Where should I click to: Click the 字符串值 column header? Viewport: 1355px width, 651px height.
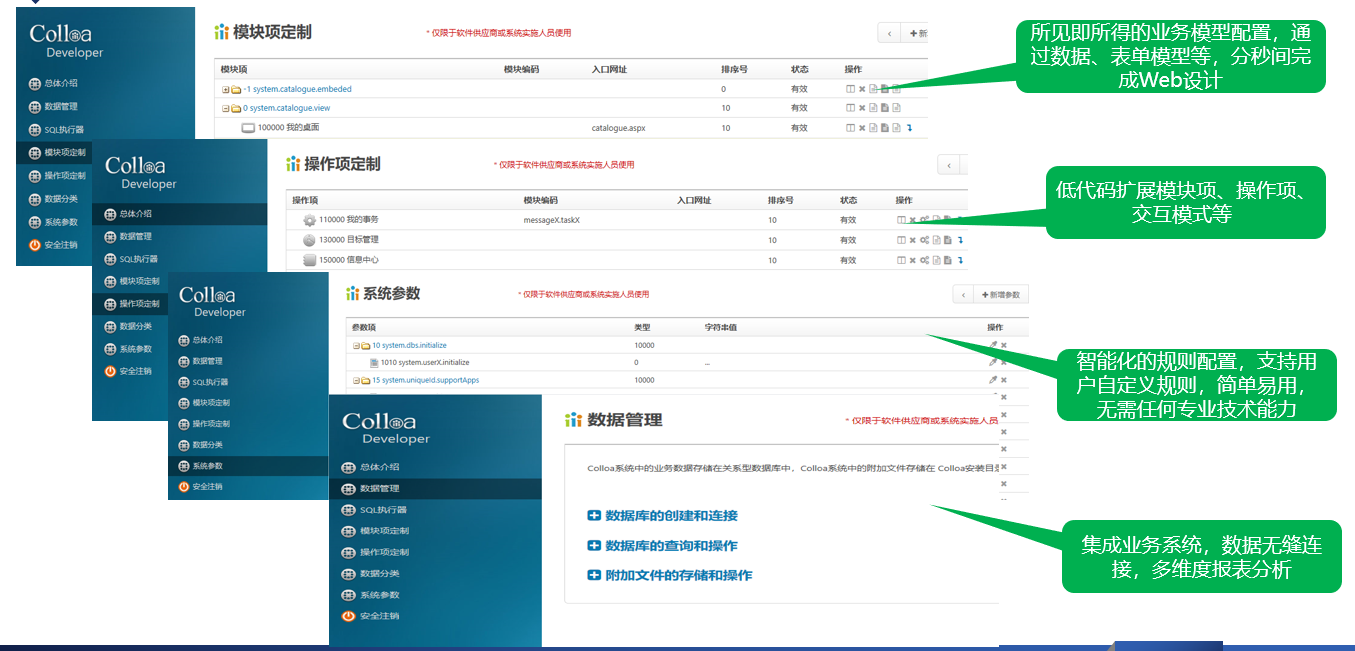721,327
